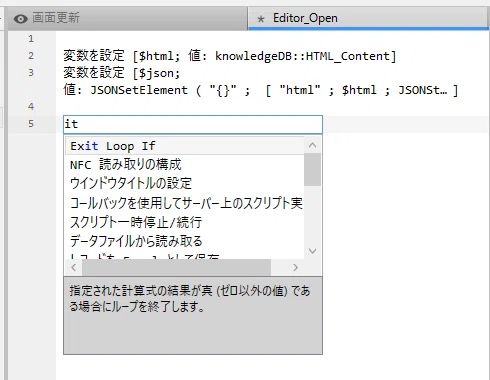Select the Editor_Open tab
The image size is (490, 380).
tap(368, 18)
